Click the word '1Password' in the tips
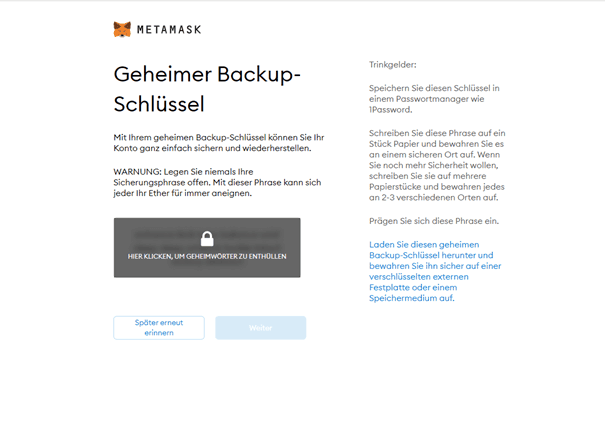Image resolution: width=605 pixels, height=421 pixels. [389, 113]
